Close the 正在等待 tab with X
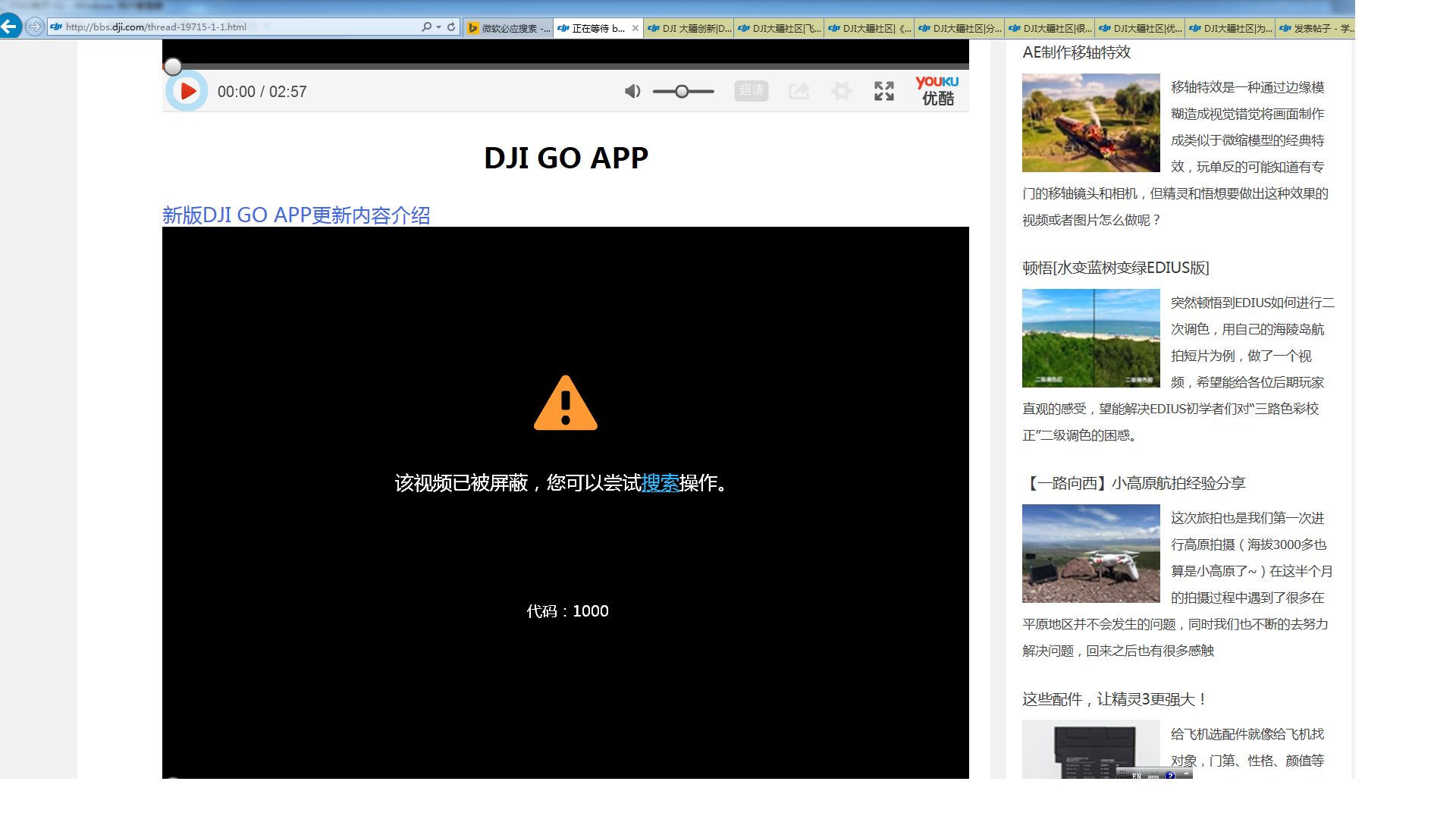1456x819 pixels. (635, 28)
